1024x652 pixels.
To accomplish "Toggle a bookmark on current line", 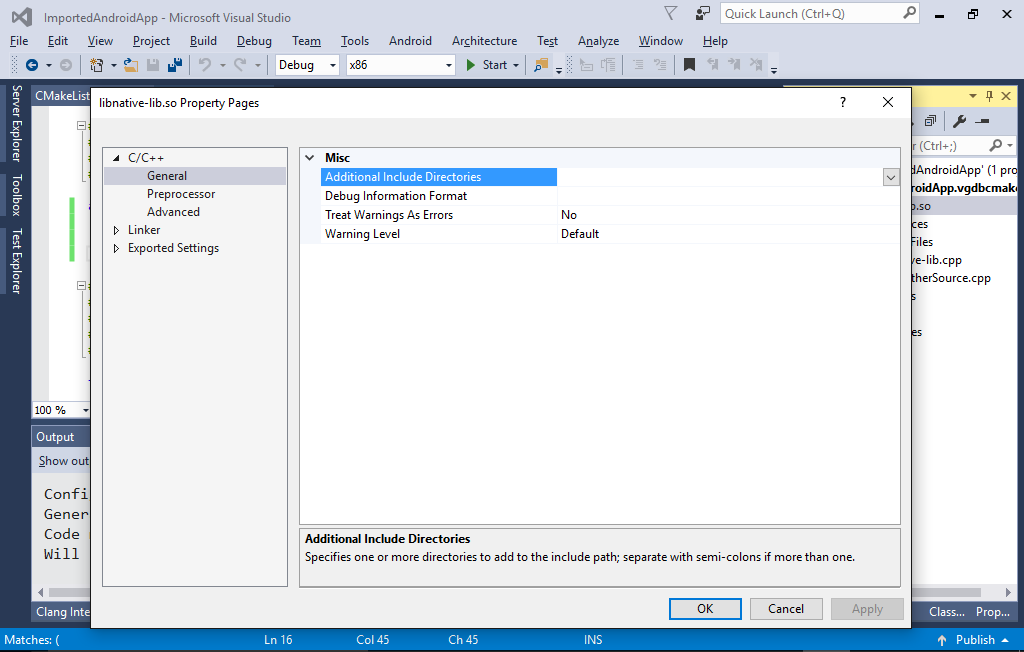I will click(689, 65).
